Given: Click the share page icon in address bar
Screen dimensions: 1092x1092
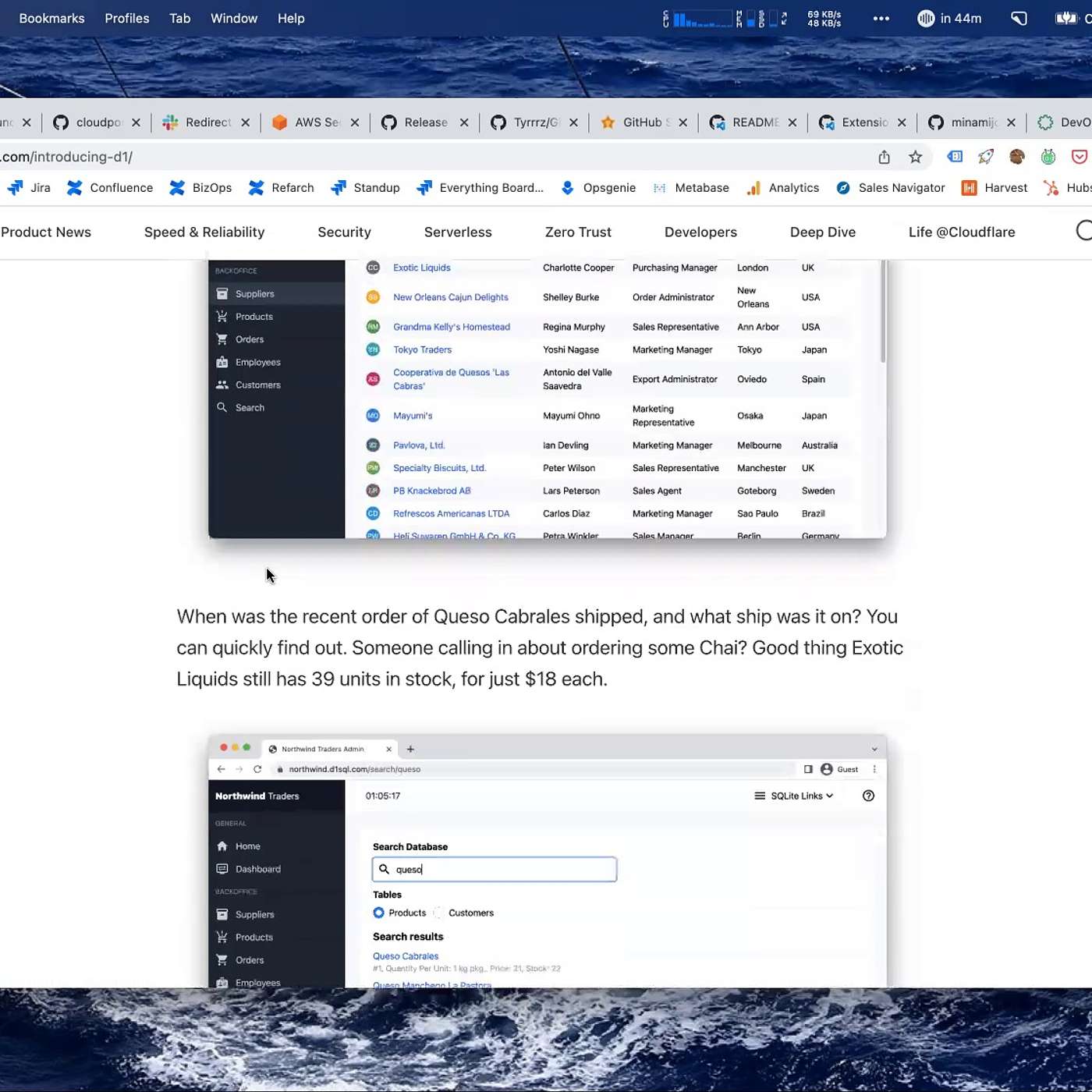Looking at the screenshot, I should tap(884, 157).
